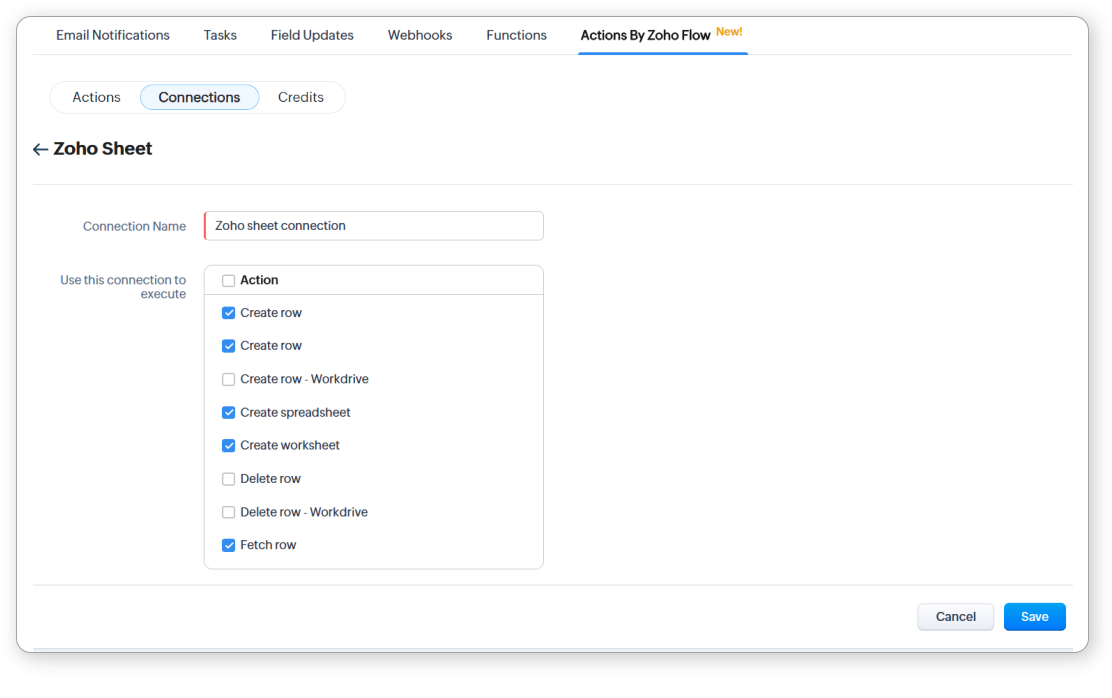Click the 'New!' badge on Zoho Flow tab

click(x=729, y=32)
